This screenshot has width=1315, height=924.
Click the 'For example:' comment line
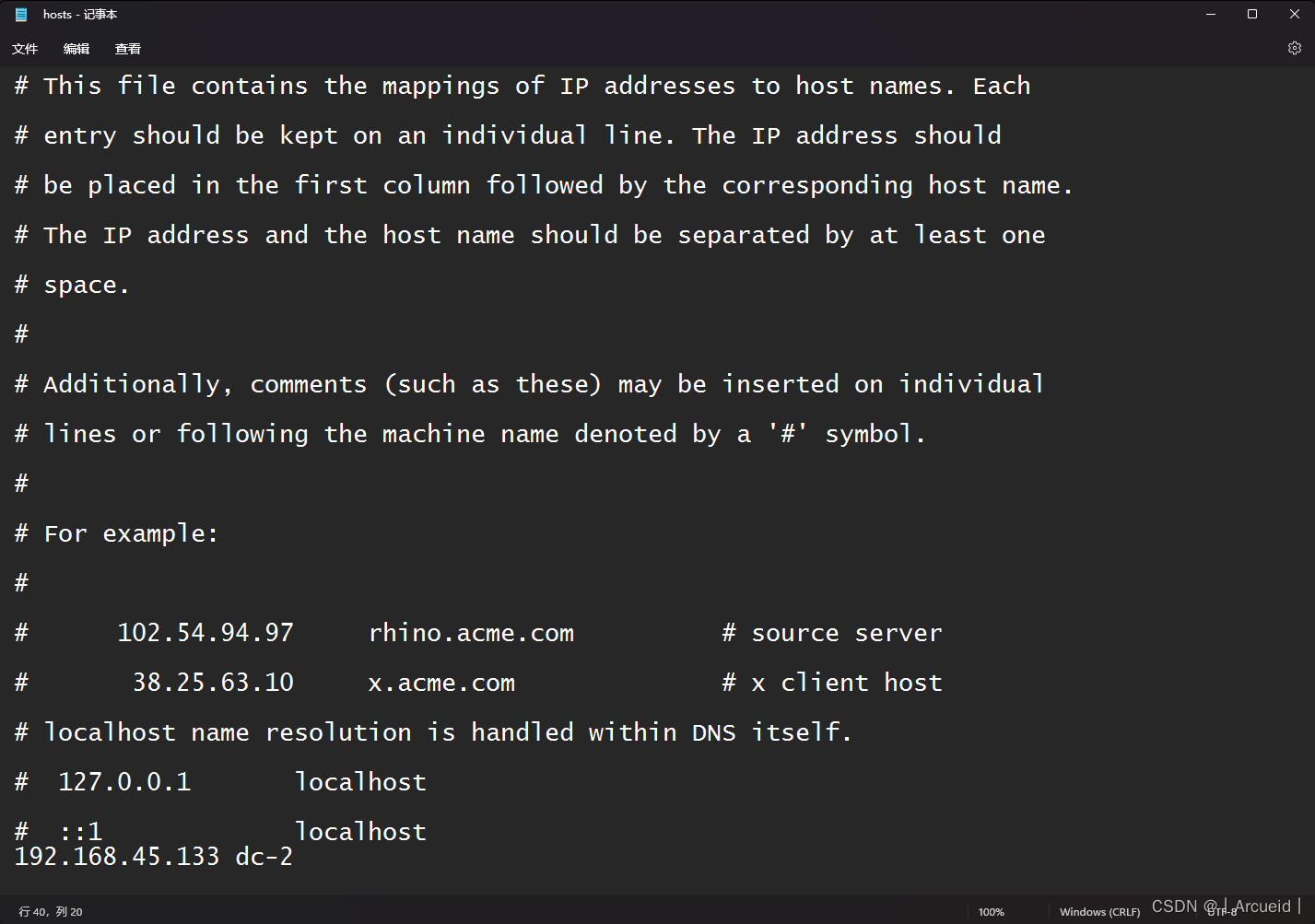pyautogui.click(x=117, y=533)
